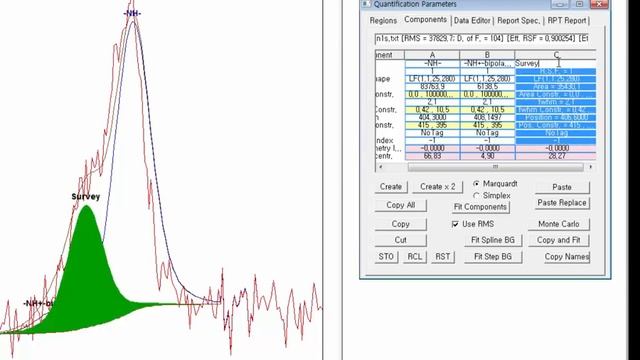The width and height of the screenshot is (640, 360).
Task: Click the Copy Names button
Action: pos(567,257)
